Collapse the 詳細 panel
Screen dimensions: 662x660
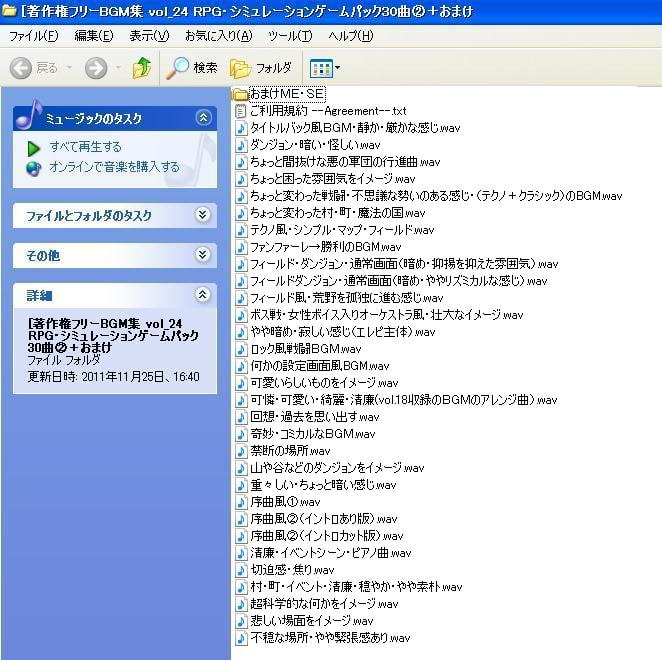pos(203,295)
